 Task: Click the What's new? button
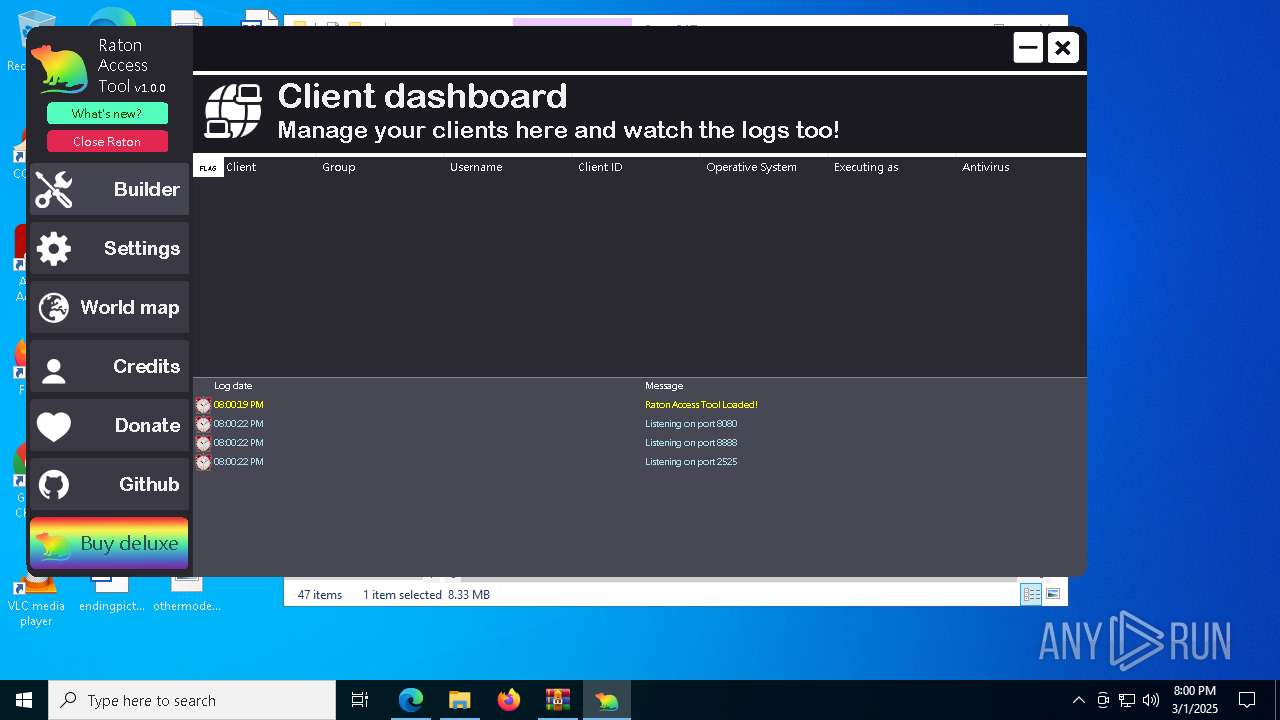tap(107, 113)
